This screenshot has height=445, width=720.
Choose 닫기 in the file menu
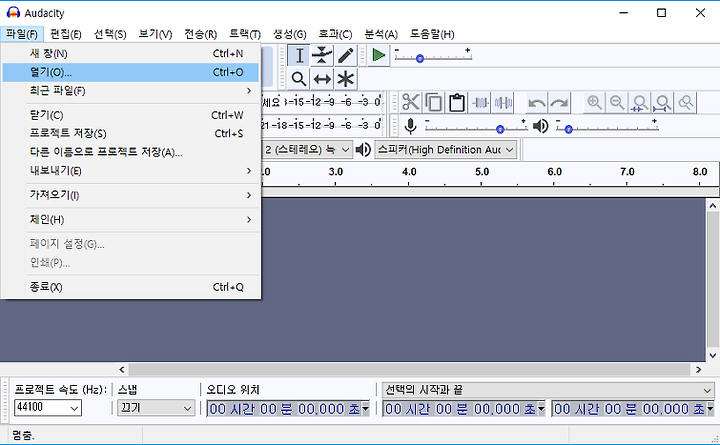click(130, 115)
